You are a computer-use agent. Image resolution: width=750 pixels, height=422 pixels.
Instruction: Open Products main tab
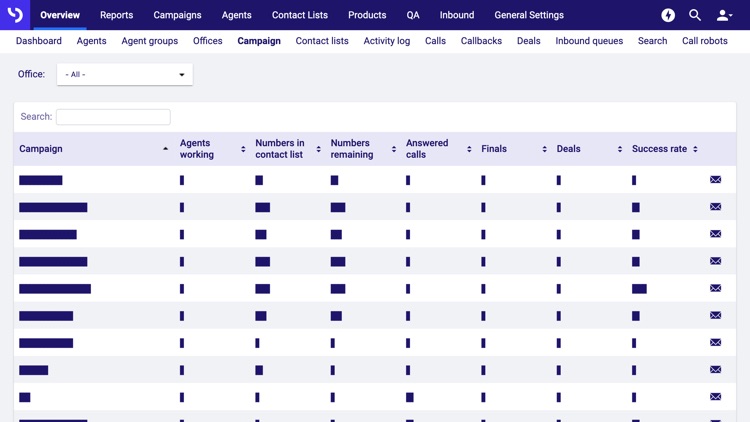[367, 15]
